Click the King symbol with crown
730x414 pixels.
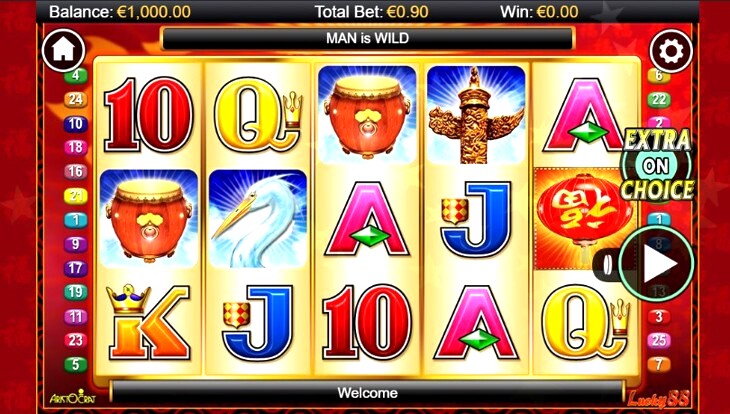[149, 322]
